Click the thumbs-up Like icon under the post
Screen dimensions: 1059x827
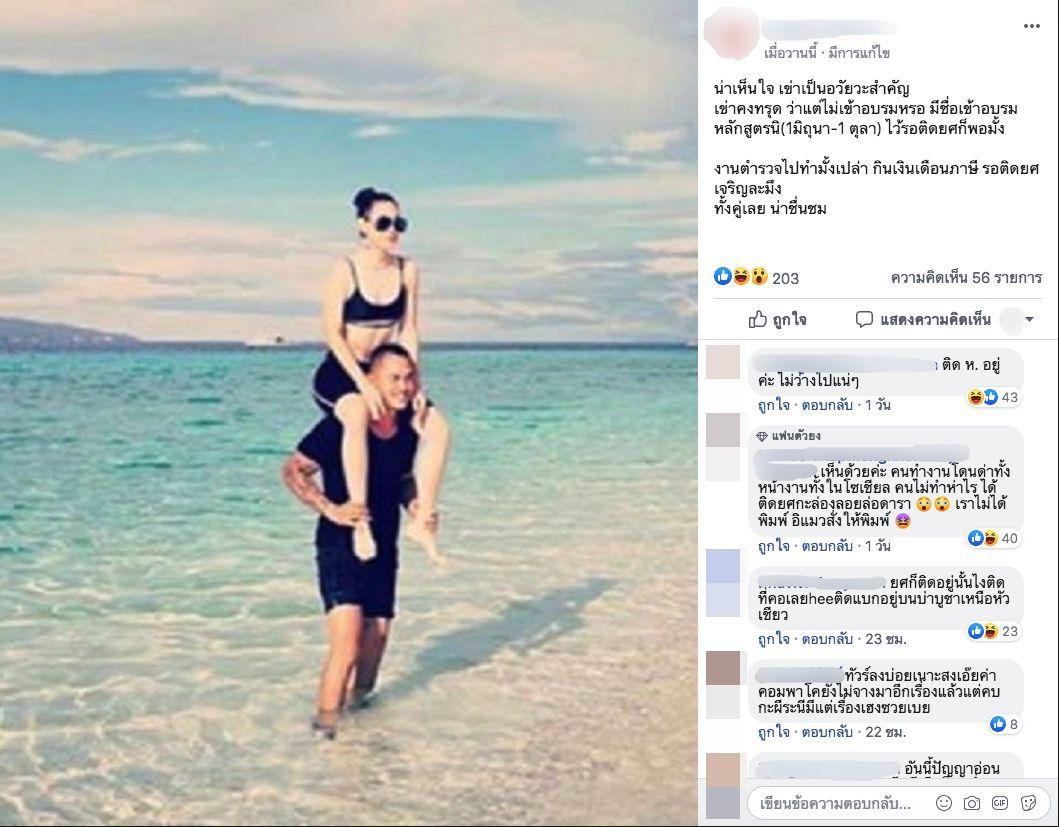point(757,320)
